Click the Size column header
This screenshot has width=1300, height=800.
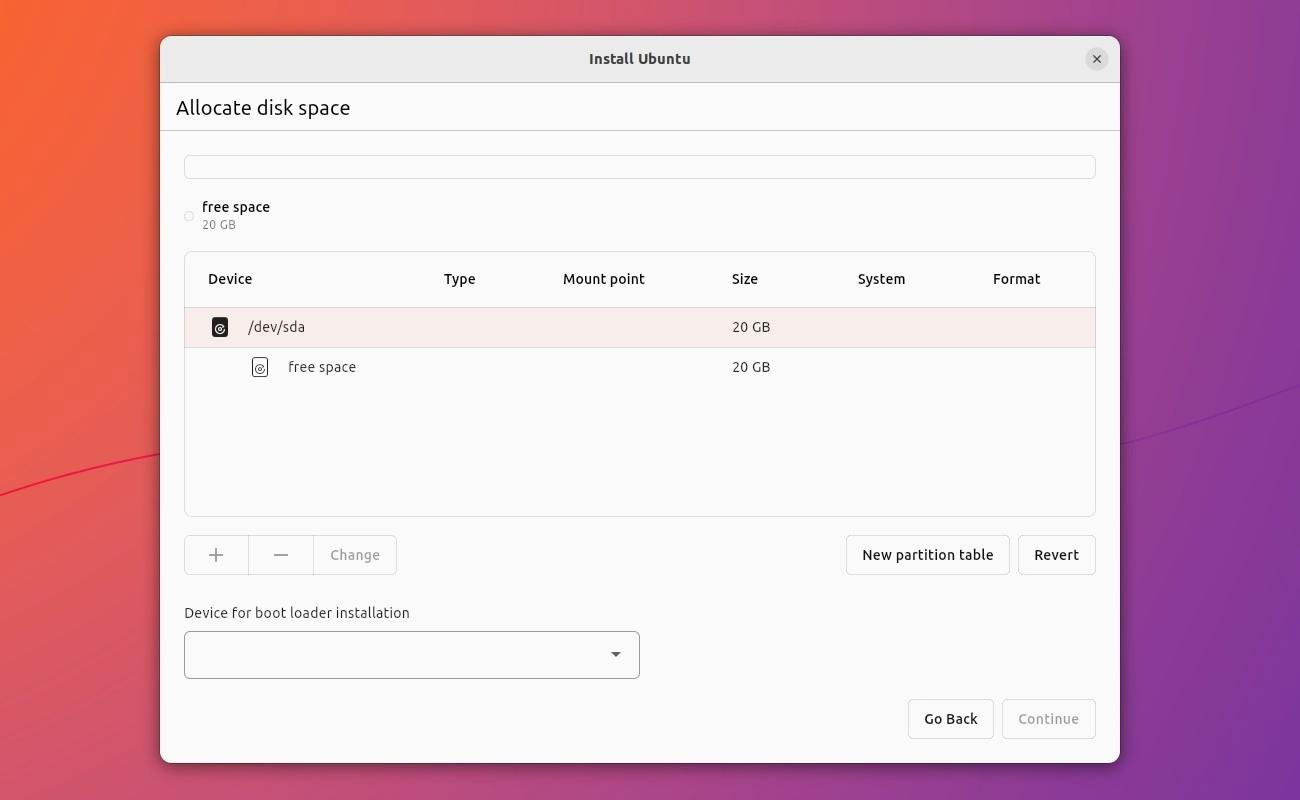pos(745,279)
